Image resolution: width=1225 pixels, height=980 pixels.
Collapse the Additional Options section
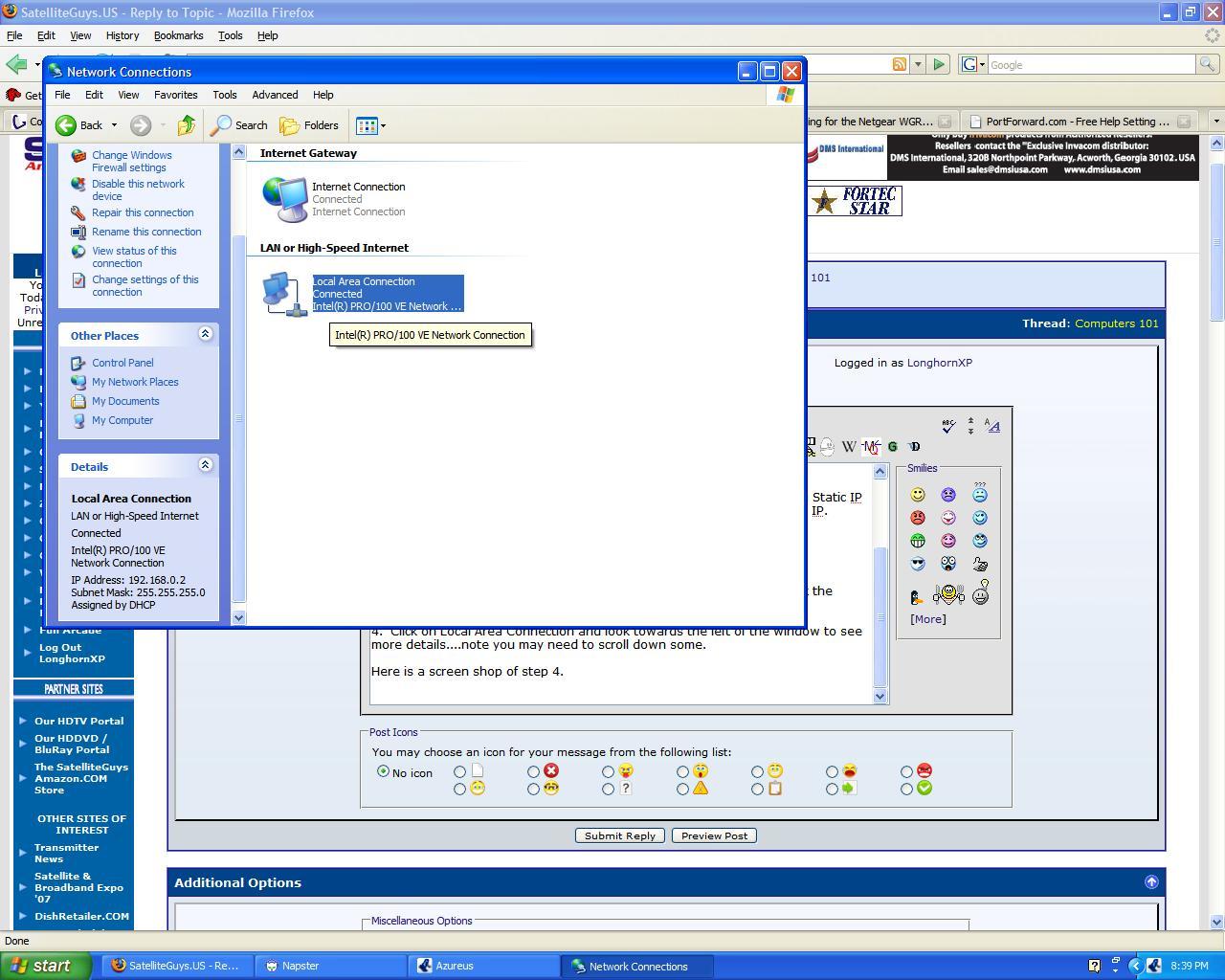pos(1151,882)
